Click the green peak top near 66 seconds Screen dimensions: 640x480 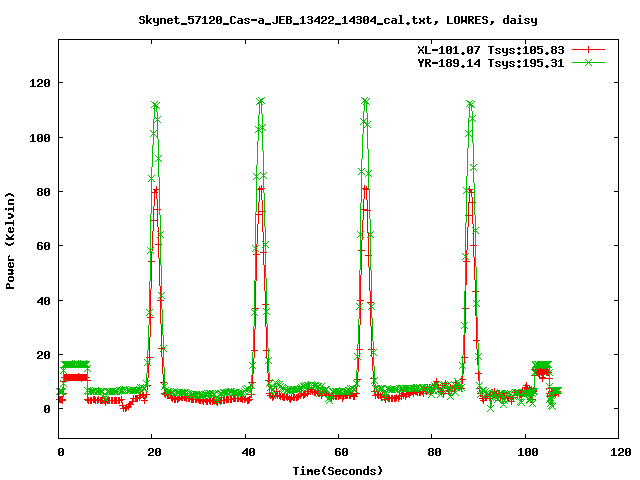point(365,101)
